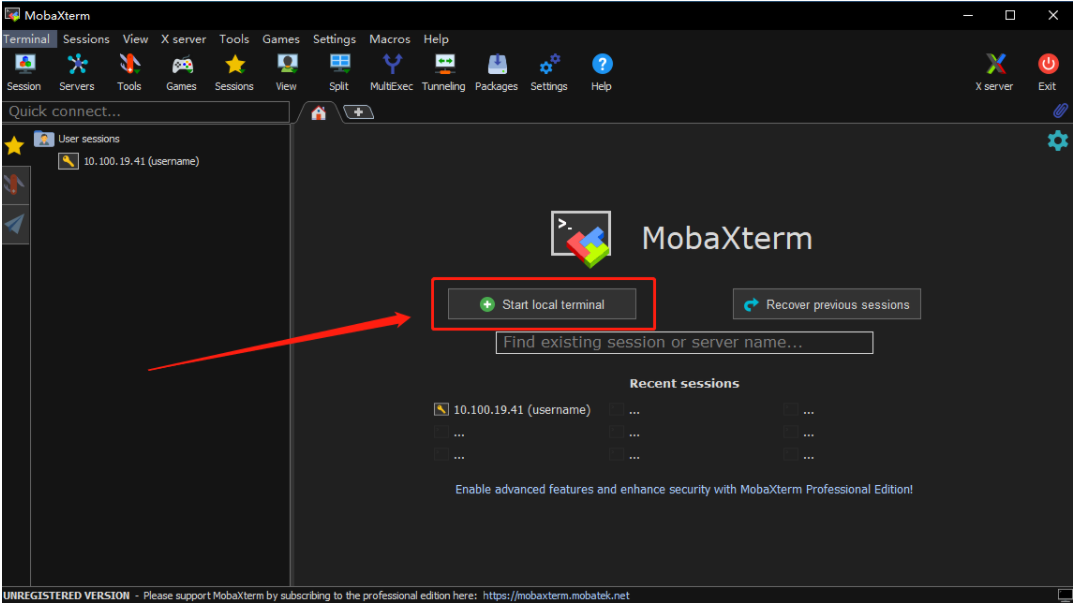Open a new tab with plus button
Viewport: 1076px width, 603px height.
click(x=358, y=112)
